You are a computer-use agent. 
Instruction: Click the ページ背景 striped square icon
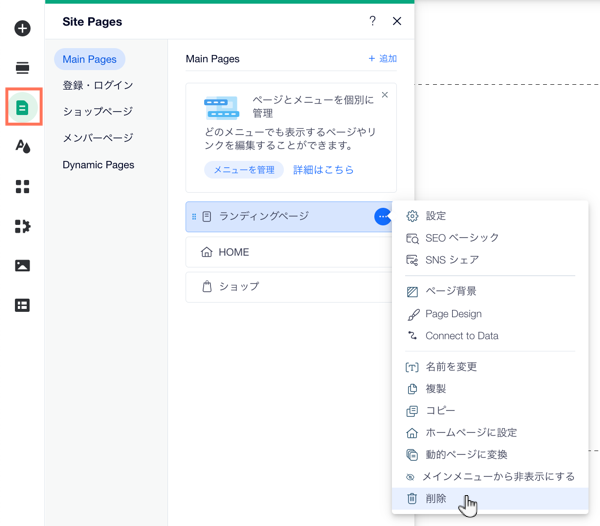tap(412, 292)
